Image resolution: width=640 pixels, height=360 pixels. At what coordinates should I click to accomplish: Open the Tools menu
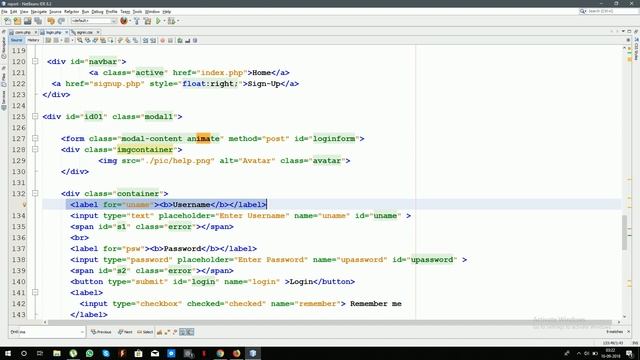point(137,12)
